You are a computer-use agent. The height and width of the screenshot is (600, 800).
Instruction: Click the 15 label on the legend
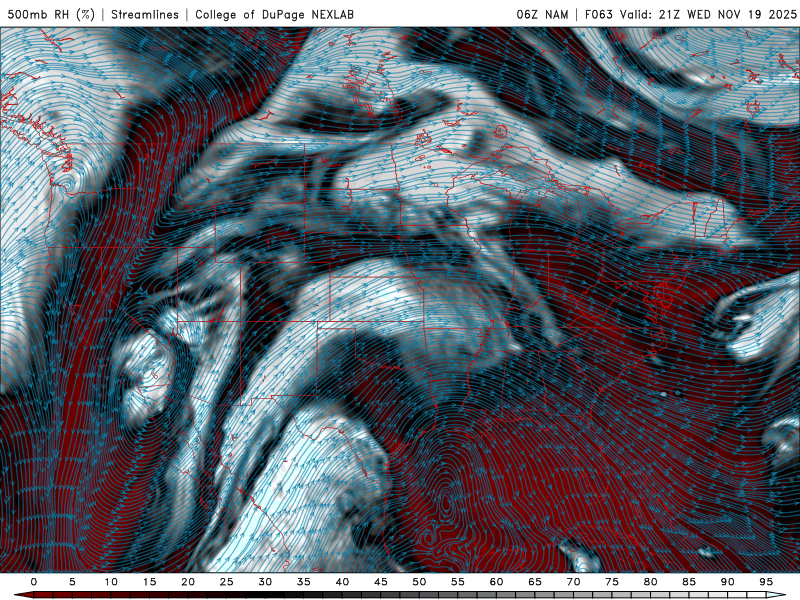pos(149,582)
